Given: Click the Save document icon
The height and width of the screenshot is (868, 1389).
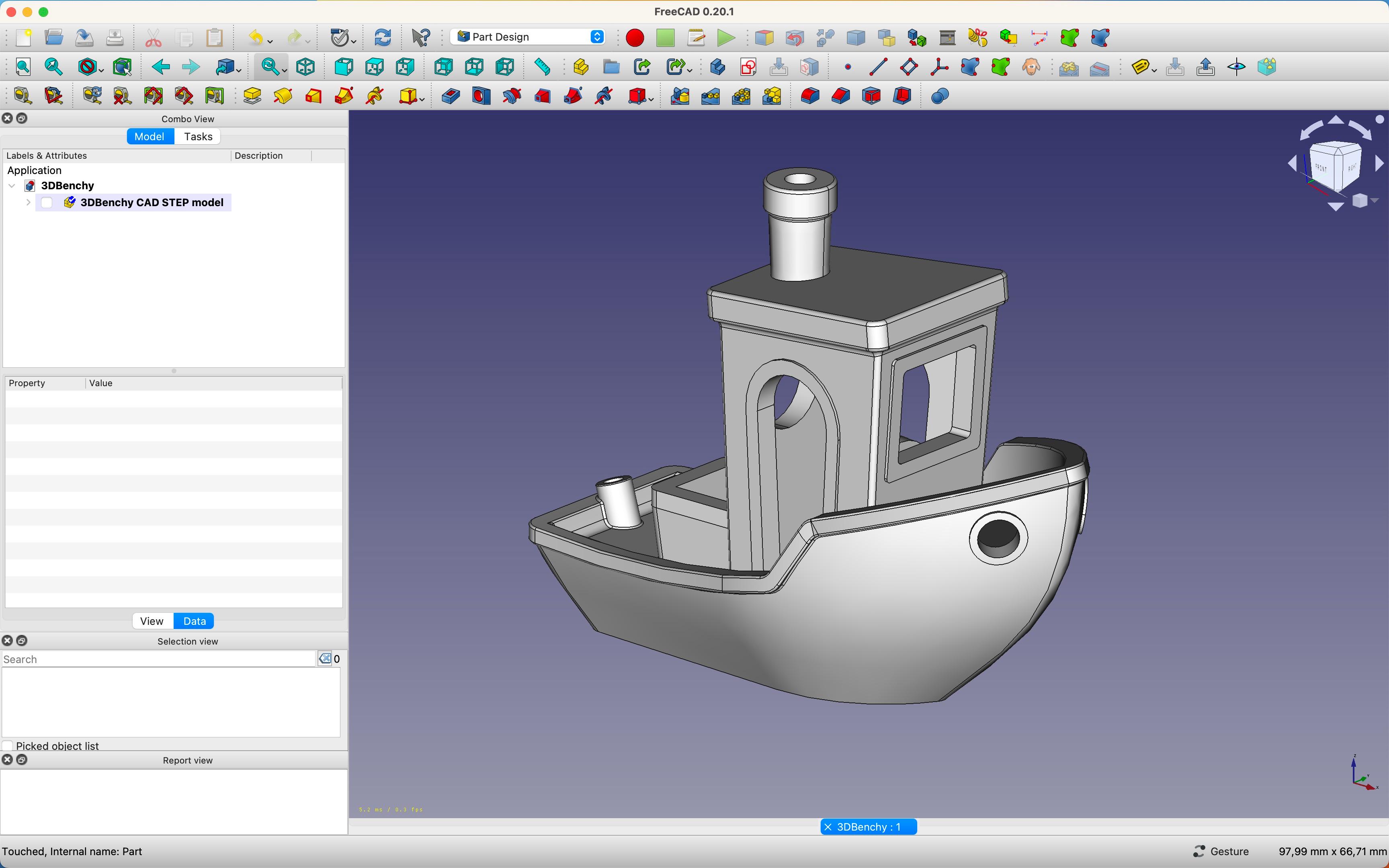Looking at the screenshot, I should pos(84,38).
